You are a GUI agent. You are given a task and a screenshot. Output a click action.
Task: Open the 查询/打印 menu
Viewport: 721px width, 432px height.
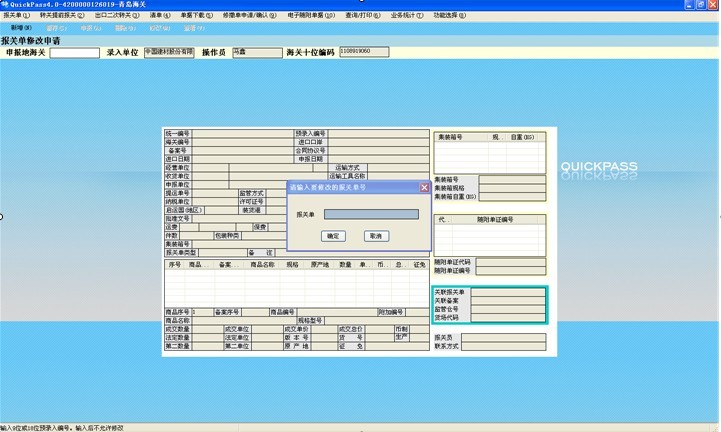click(x=362, y=16)
